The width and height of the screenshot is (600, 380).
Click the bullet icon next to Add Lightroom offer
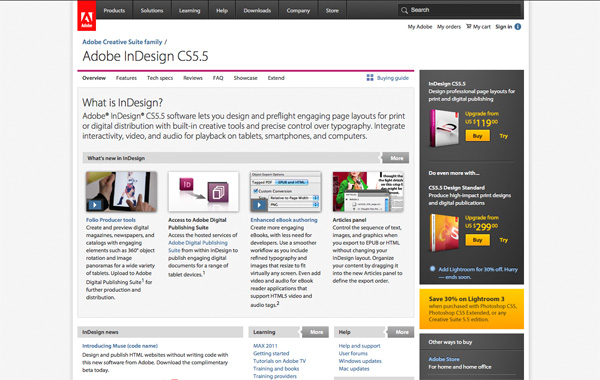[x=432, y=269]
